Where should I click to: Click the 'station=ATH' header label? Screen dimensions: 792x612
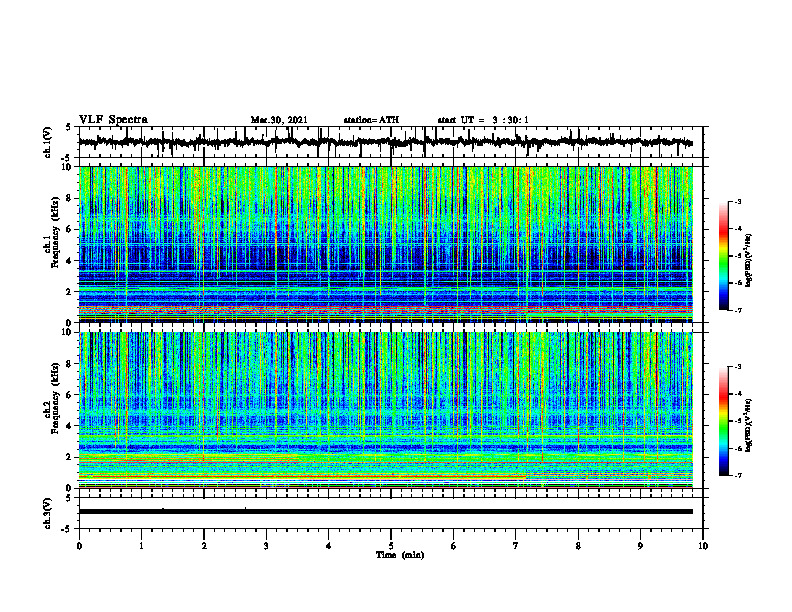[x=371, y=120]
